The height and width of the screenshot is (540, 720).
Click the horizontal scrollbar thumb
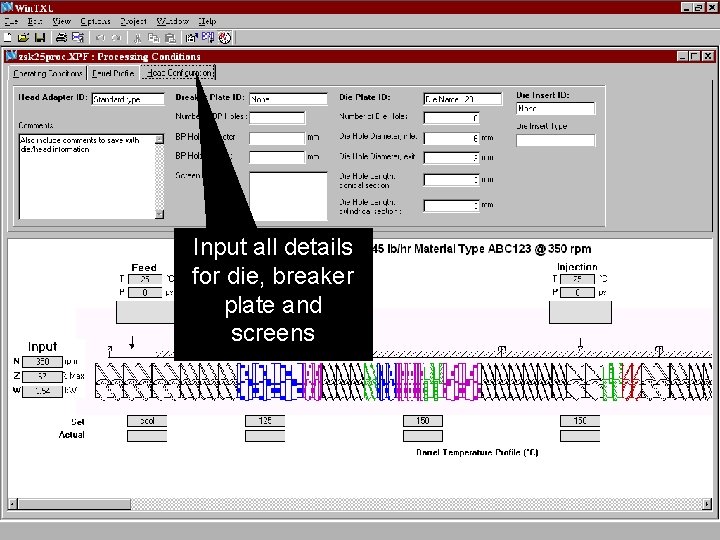pyautogui.click(x=74, y=504)
